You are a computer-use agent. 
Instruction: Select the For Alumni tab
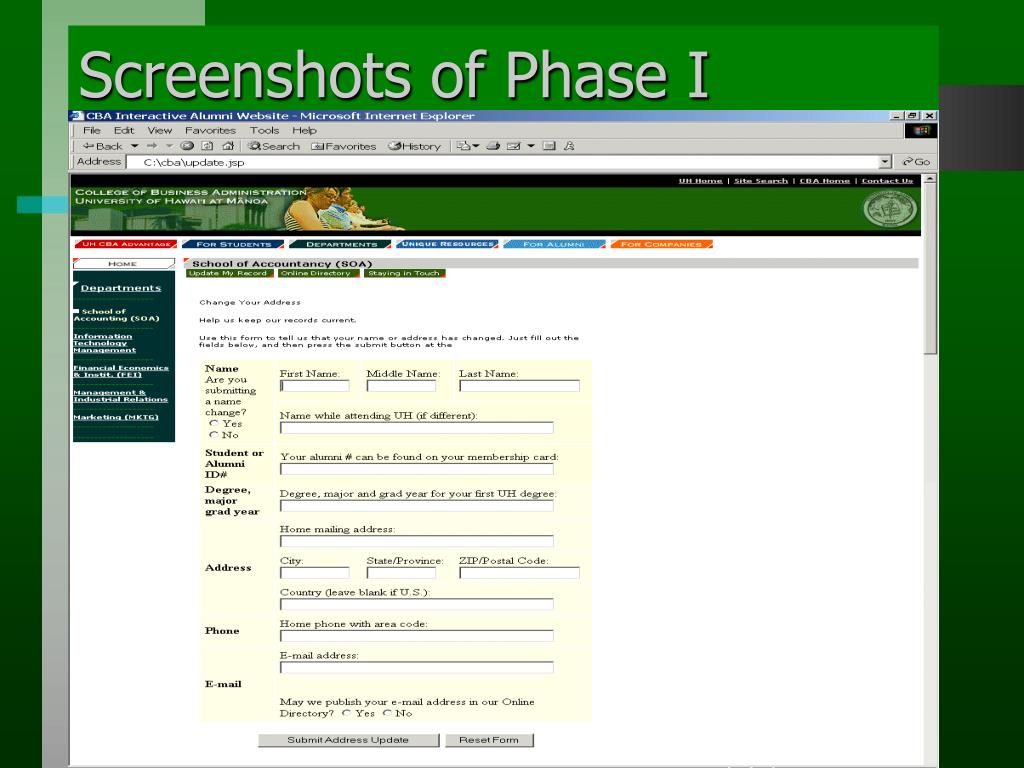[554, 244]
